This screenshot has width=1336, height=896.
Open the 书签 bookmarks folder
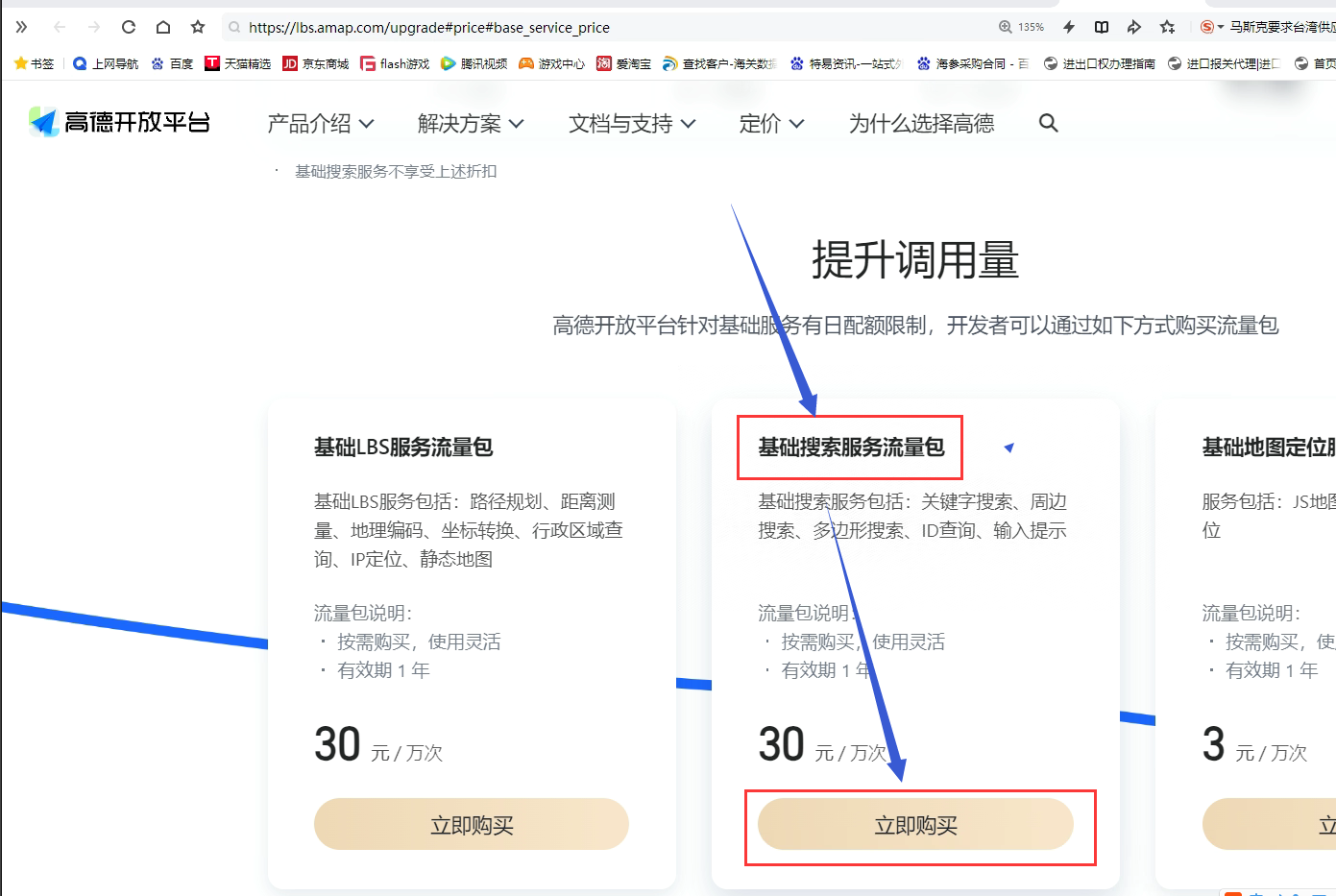pos(35,63)
